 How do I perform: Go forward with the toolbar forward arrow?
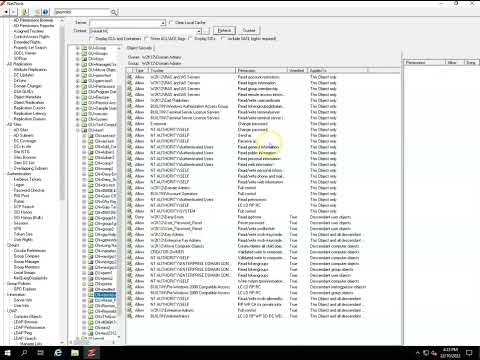[x=13, y=12]
